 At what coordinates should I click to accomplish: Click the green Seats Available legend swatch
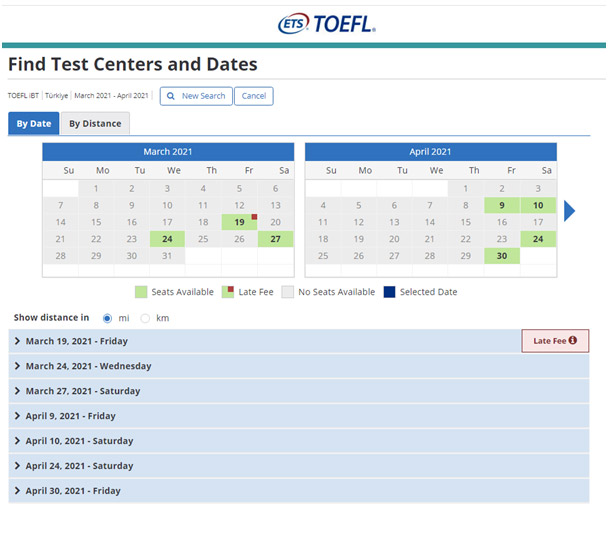(143, 292)
